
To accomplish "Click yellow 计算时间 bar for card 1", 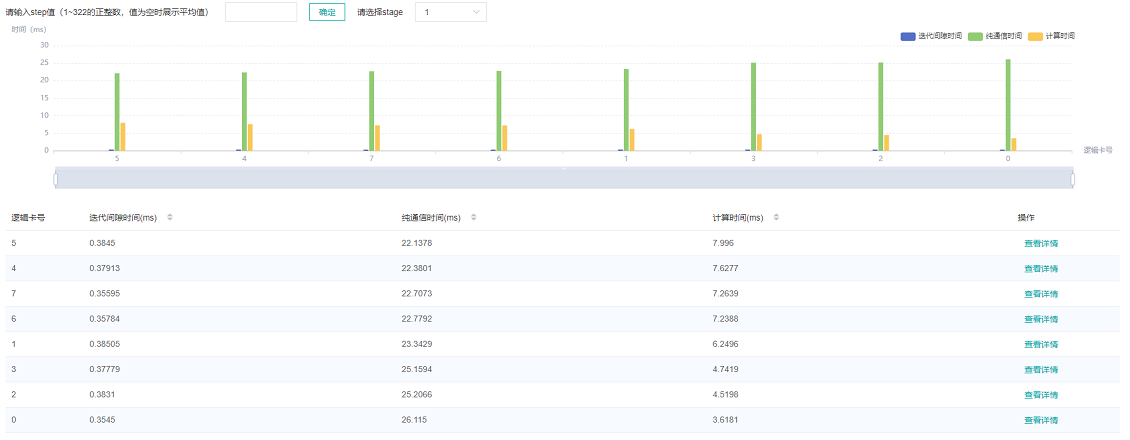I will [x=632, y=140].
